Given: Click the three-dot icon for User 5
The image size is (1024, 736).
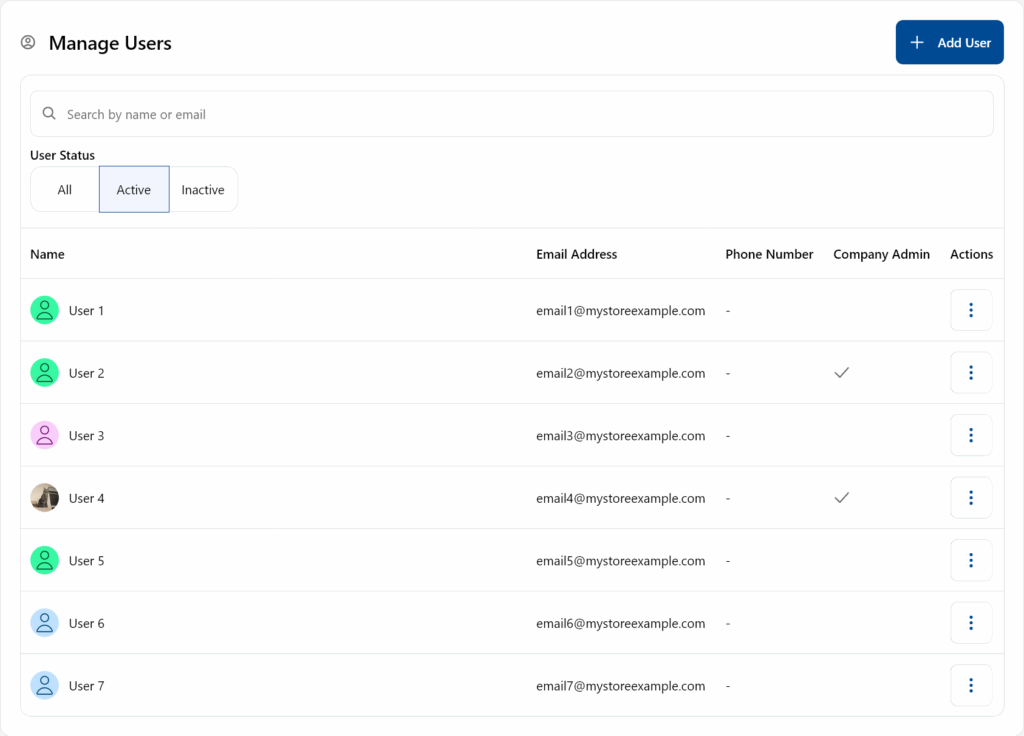Looking at the screenshot, I should point(970,560).
